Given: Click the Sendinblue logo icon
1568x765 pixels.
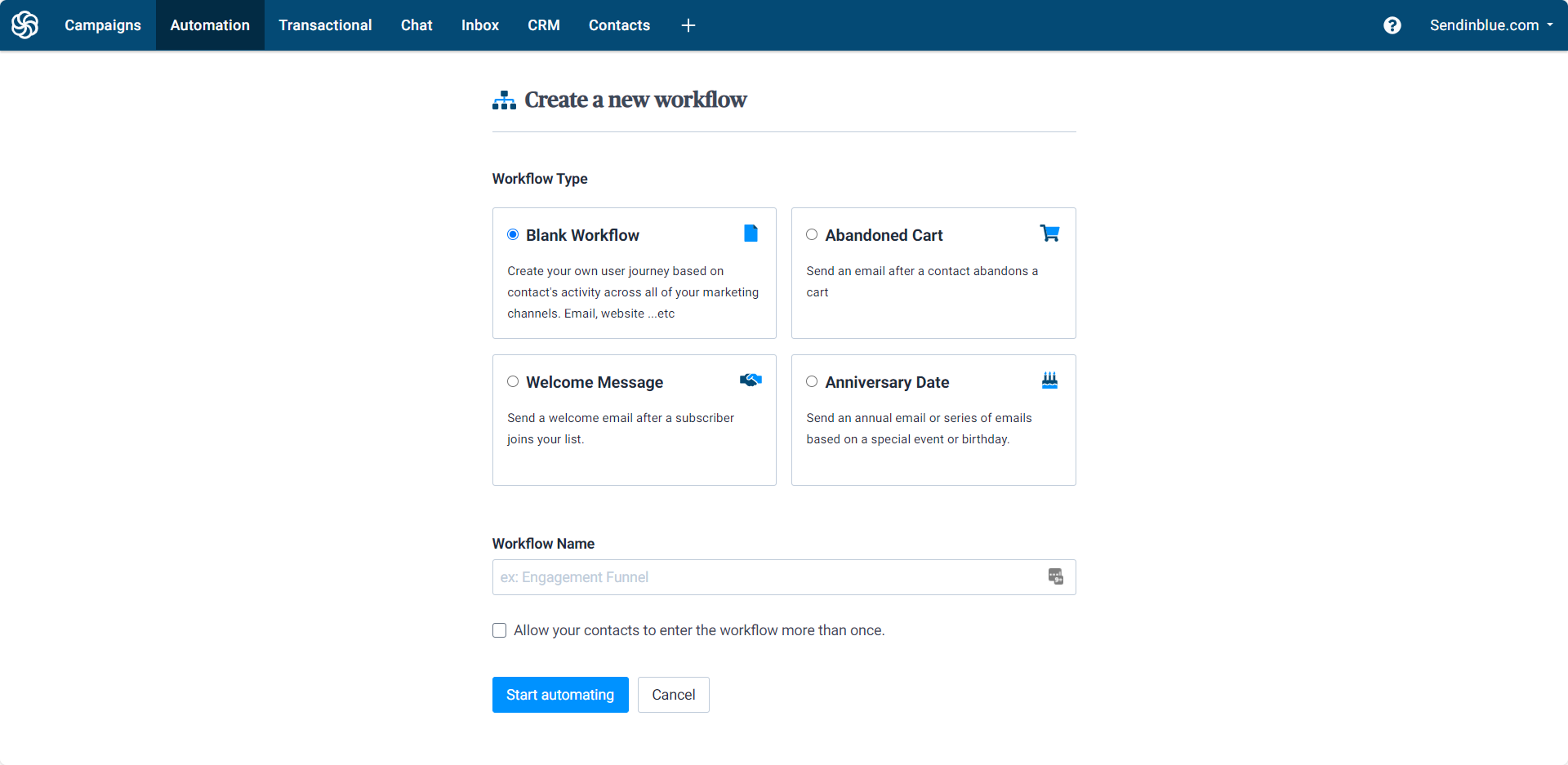Looking at the screenshot, I should coord(25,25).
